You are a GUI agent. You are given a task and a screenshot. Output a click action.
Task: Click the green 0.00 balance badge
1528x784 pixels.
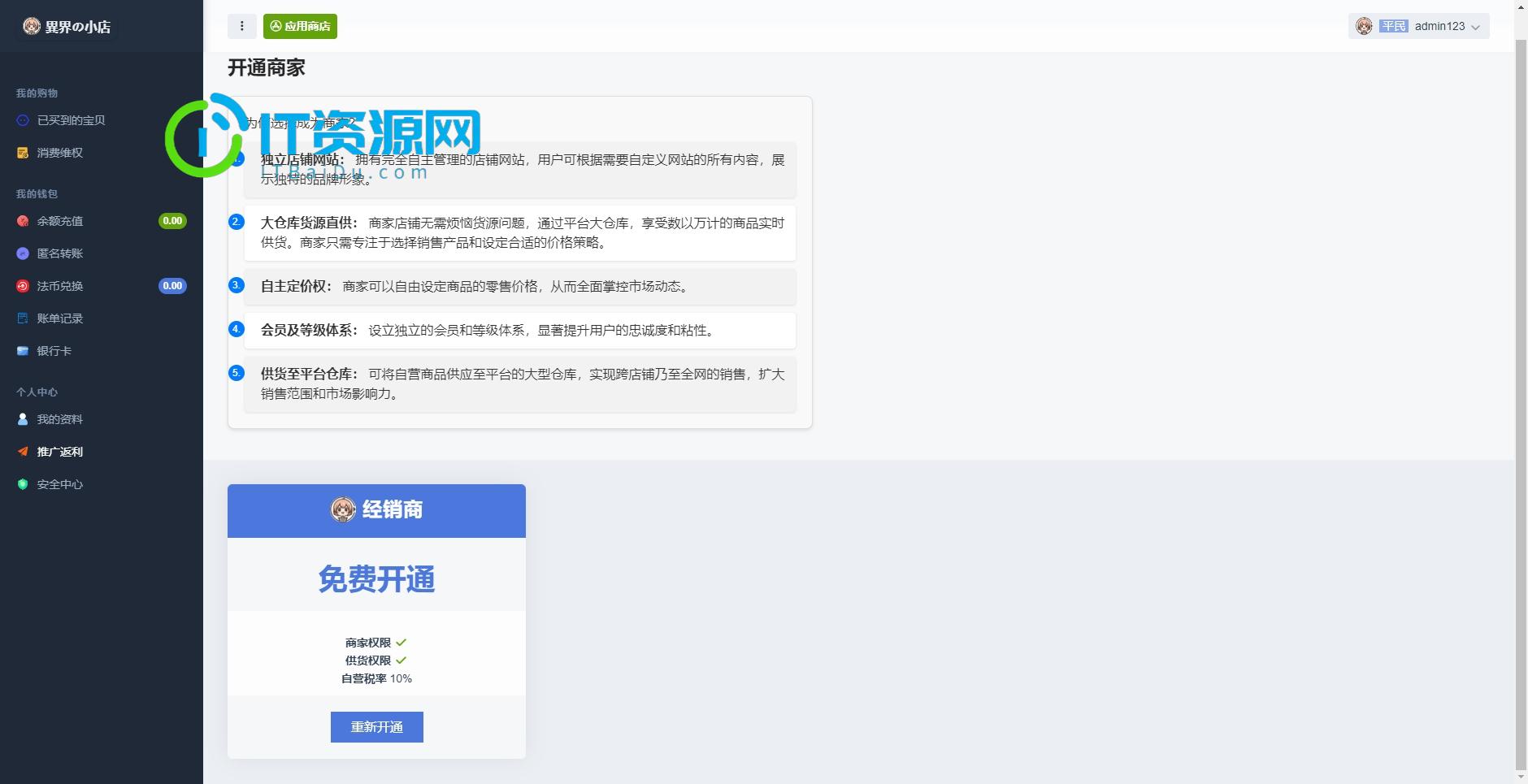point(172,221)
